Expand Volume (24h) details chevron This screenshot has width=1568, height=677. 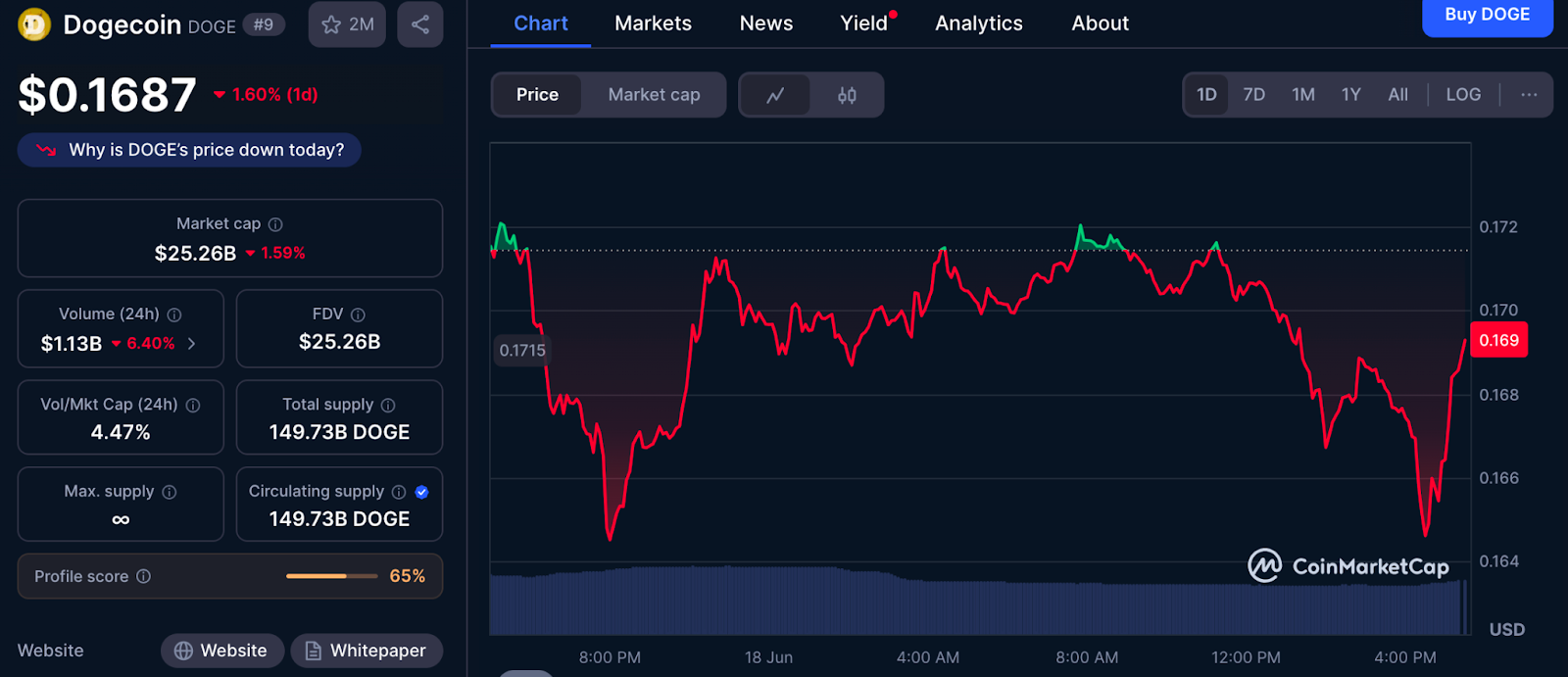(x=191, y=344)
